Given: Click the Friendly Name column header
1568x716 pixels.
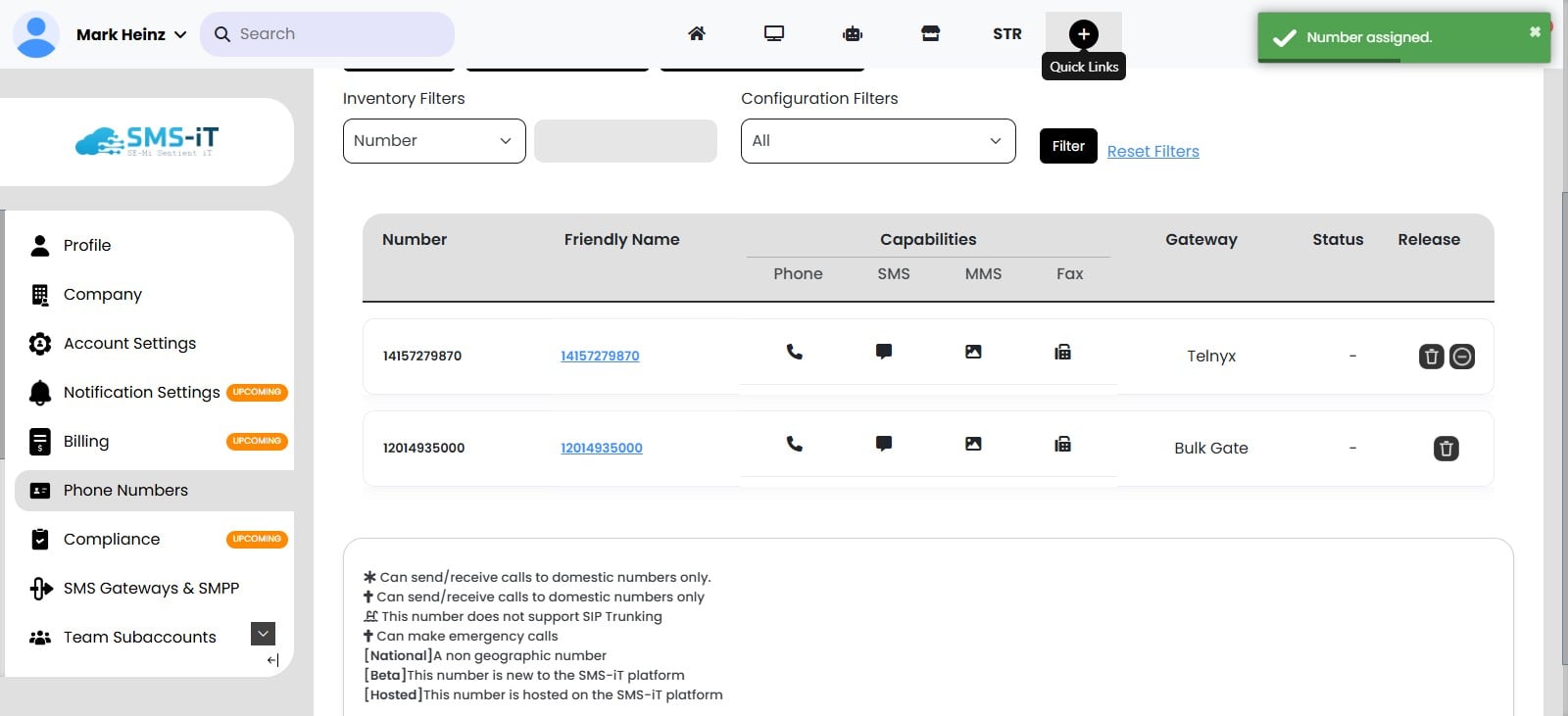Looking at the screenshot, I should pos(621,239).
